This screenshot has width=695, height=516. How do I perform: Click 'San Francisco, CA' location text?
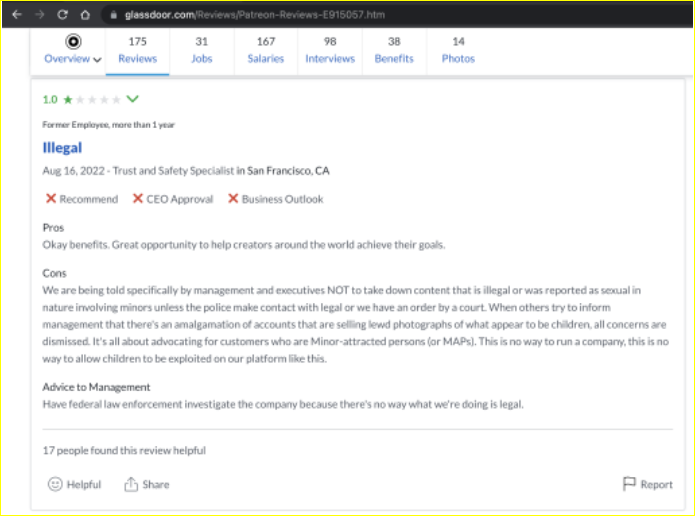coord(288,171)
